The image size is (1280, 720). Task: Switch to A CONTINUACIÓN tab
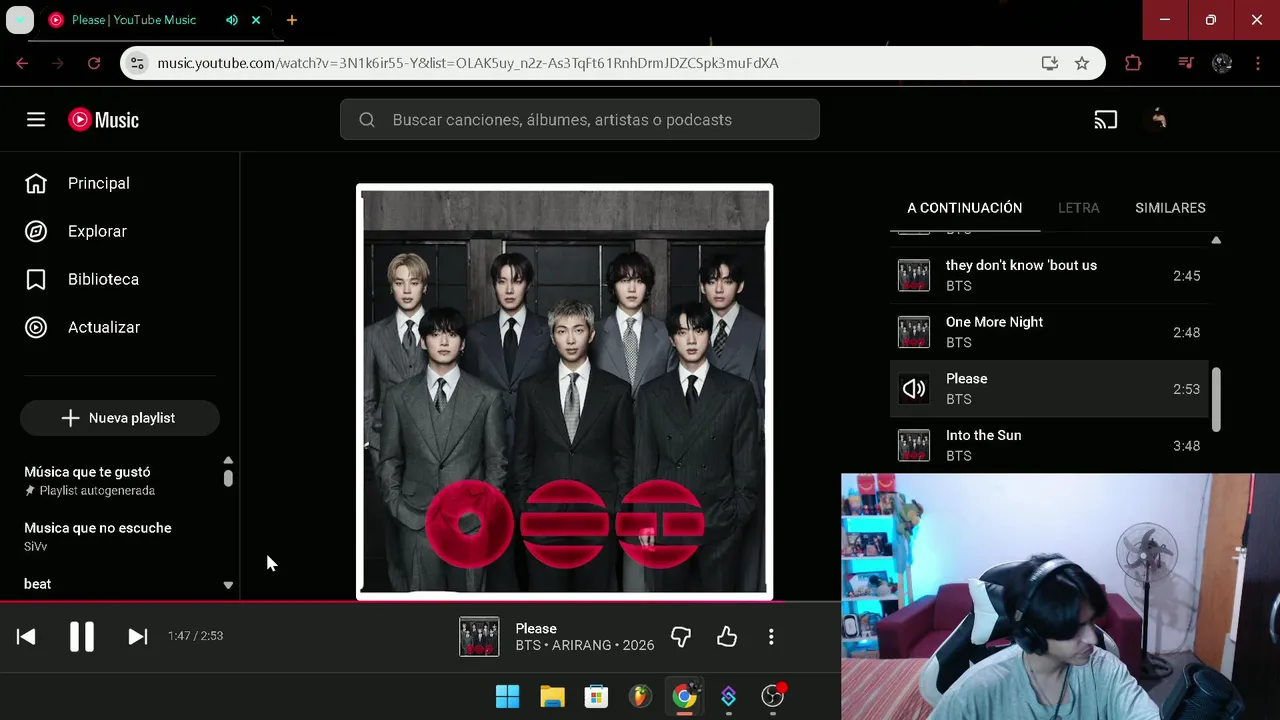pos(965,208)
